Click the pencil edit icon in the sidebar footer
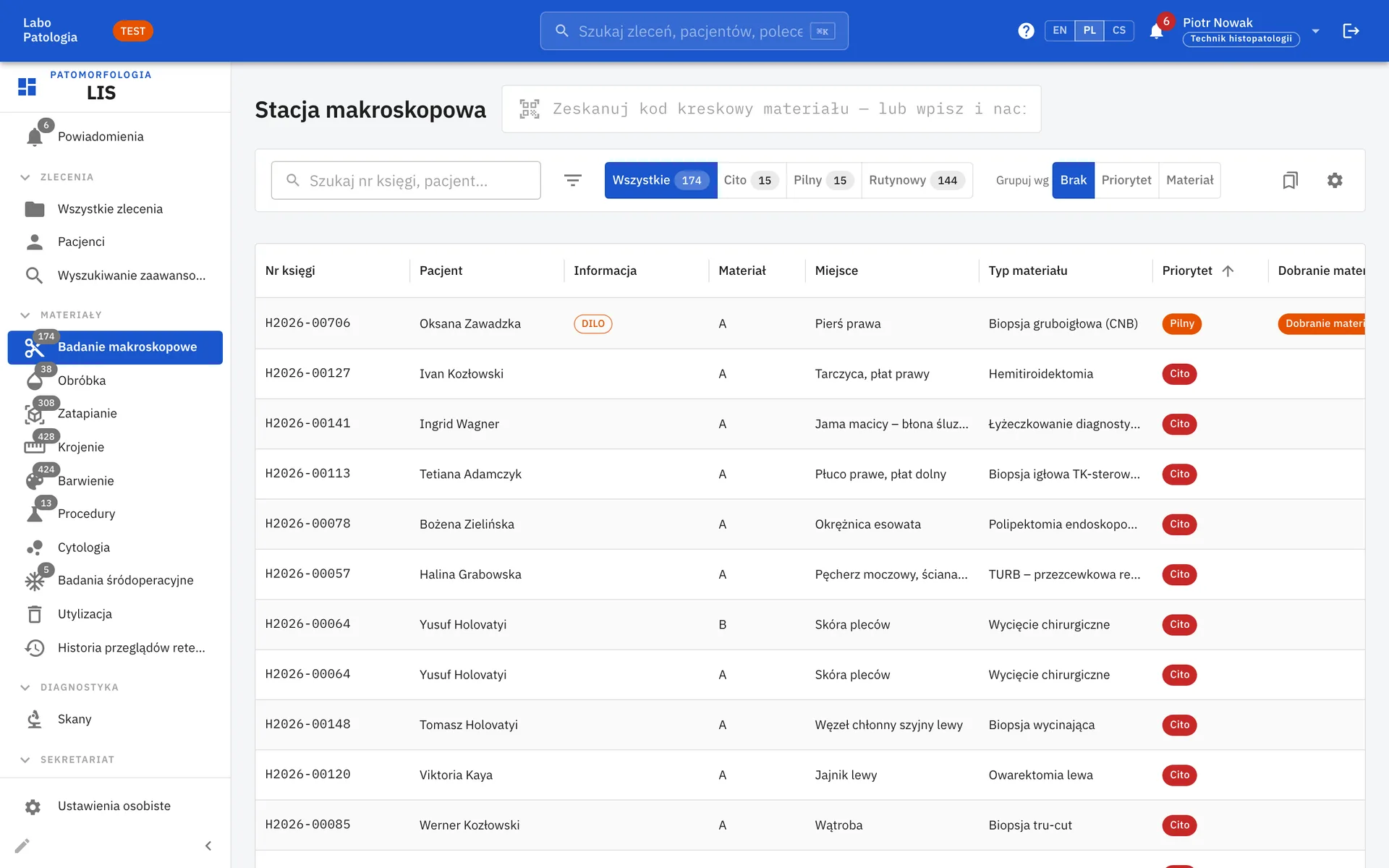 tap(22, 846)
